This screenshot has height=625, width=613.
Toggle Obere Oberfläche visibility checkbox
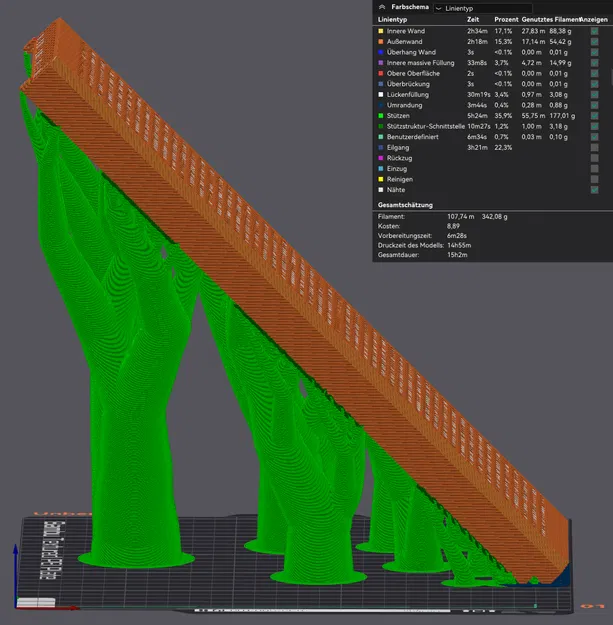tap(594, 73)
